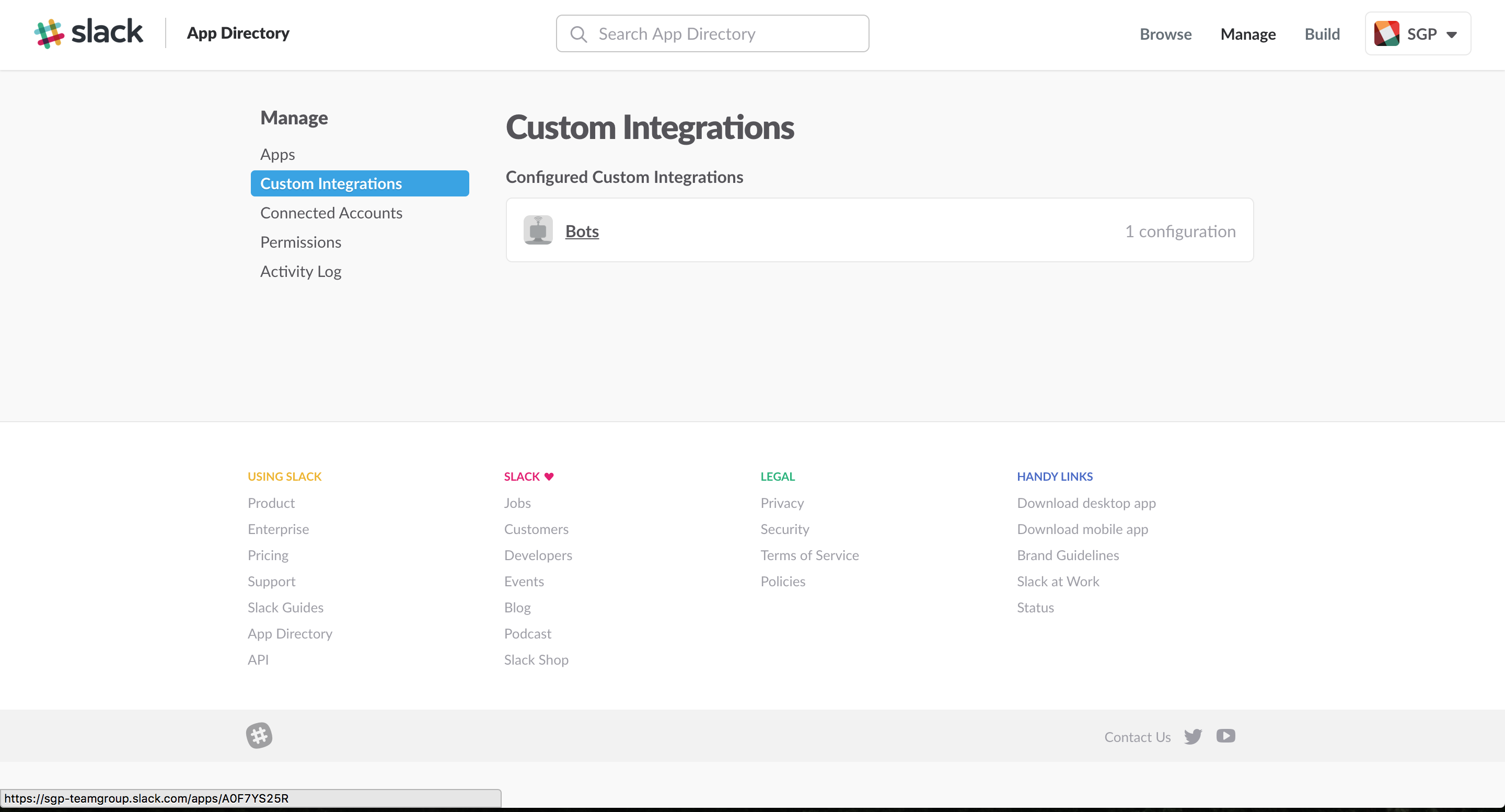The image size is (1505, 812).
Task: Open Slack's YouTube channel via its icon
Action: 1226,736
